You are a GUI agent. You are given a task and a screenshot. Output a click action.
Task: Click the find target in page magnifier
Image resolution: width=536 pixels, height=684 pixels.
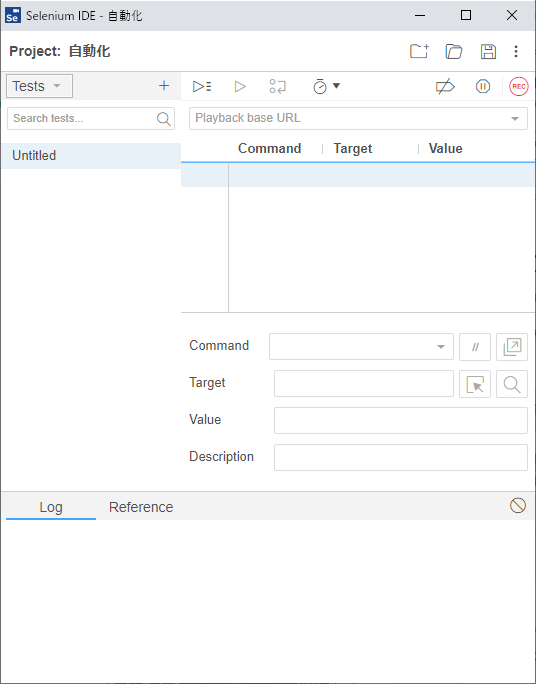pyautogui.click(x=512, y=384)
